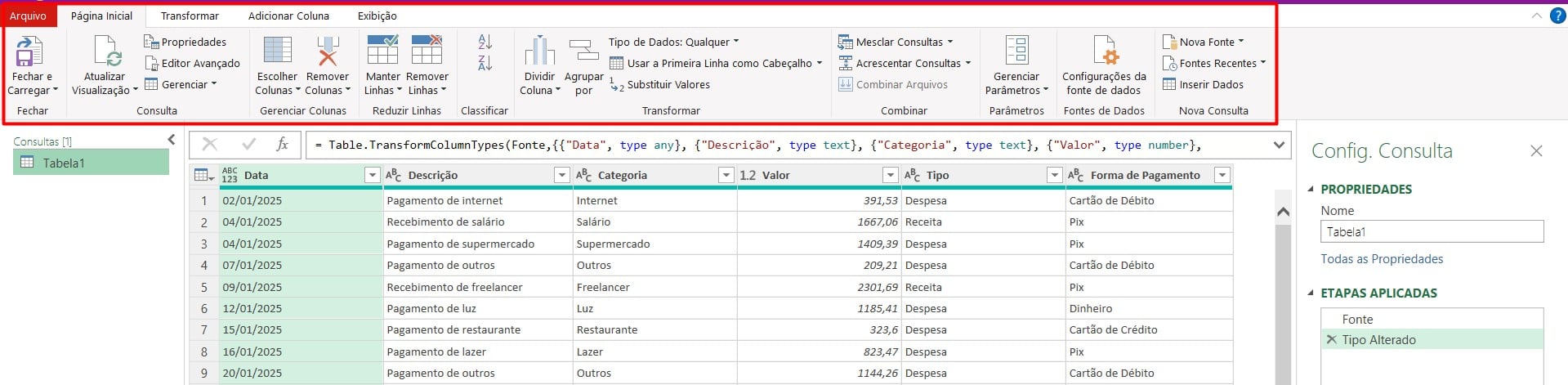Open the Fontes Recentes dropdown
1568x385 pixels.
[1213, 63]
